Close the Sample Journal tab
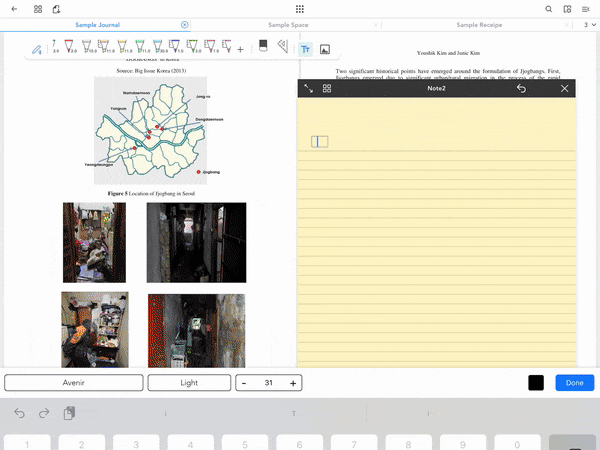The height and width of the screenshot is (450, 600). (x=184, y=25)
